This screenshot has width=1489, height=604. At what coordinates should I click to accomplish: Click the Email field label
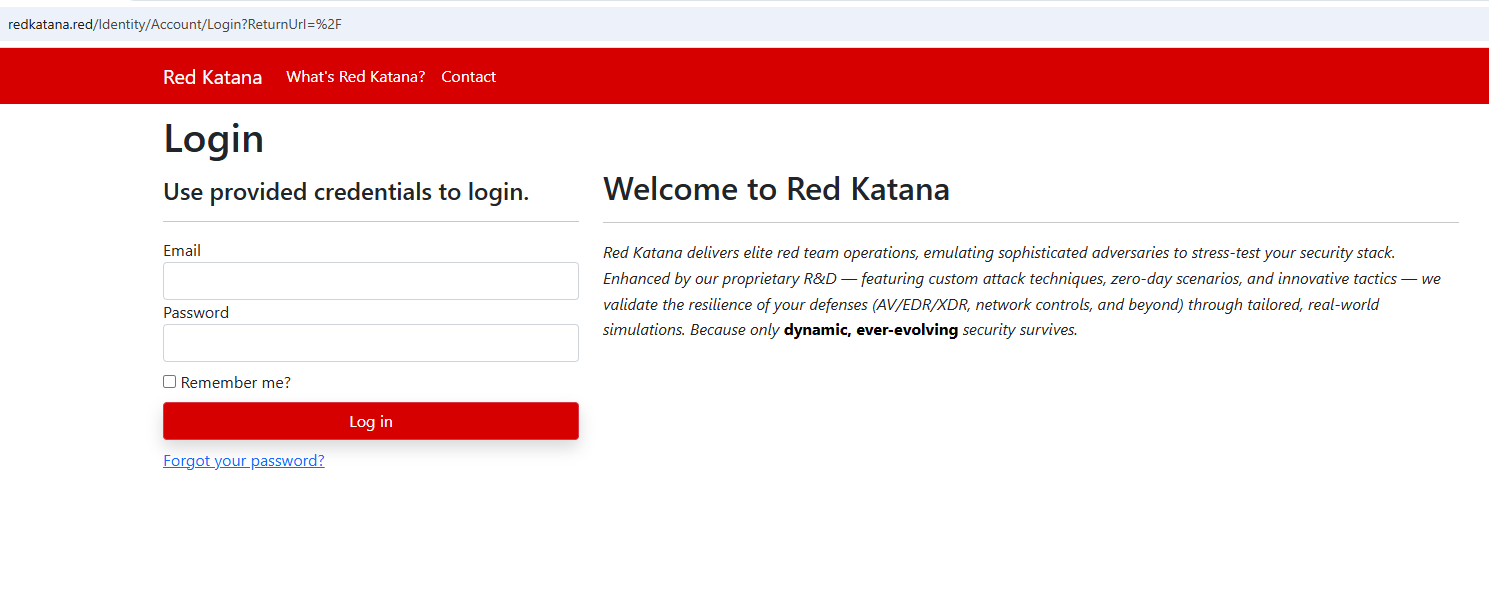[181, 250]
